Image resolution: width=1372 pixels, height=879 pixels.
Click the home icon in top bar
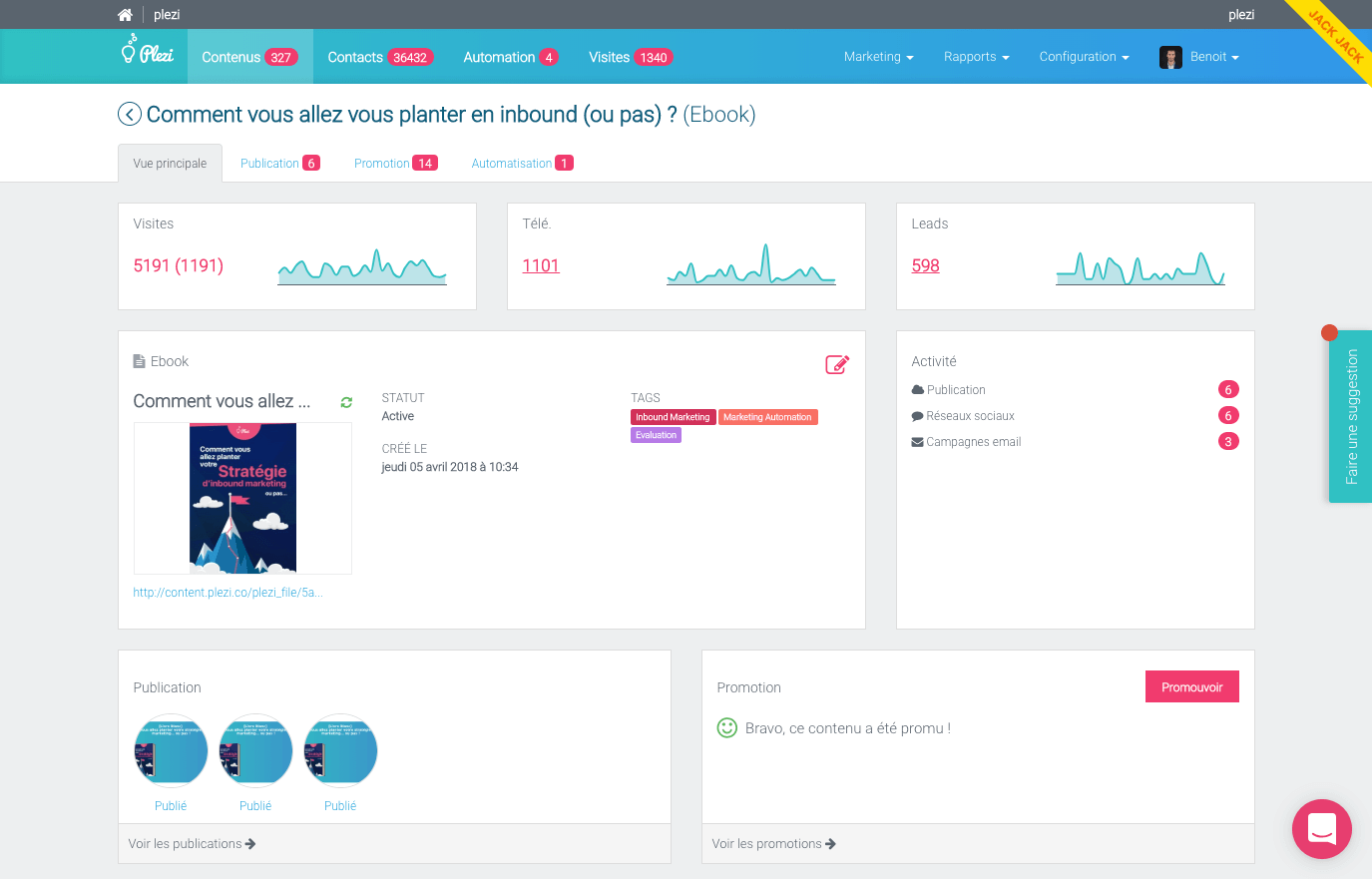125,15
